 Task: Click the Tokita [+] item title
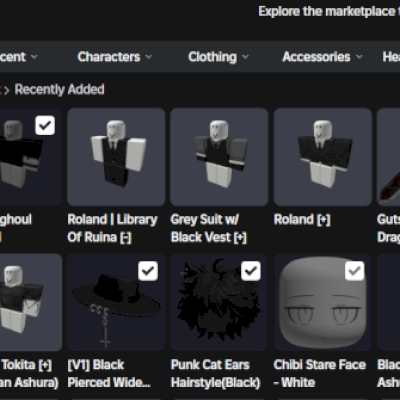(29, 374)
